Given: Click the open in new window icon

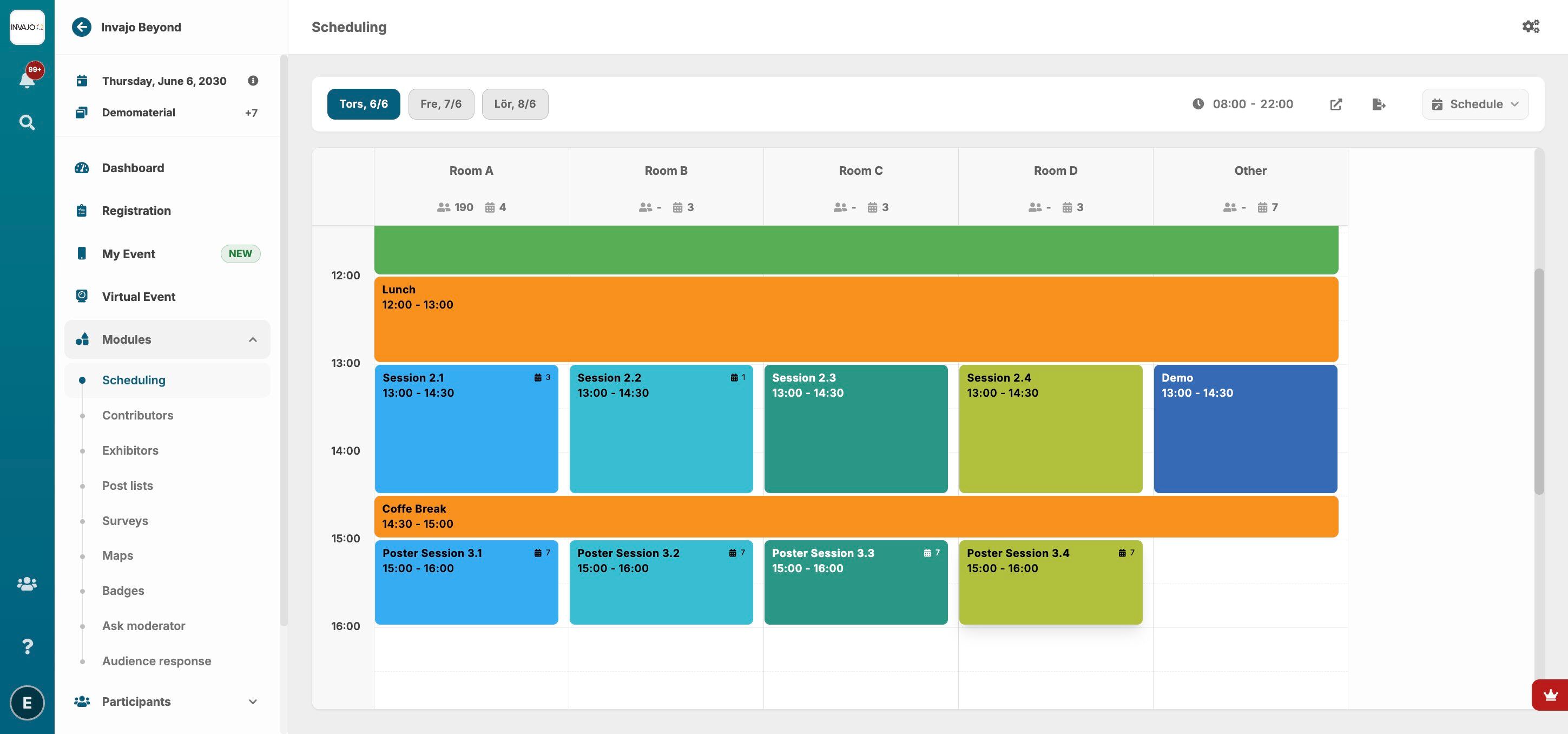Looking at the screenshot, I should tap(1335, 104).
